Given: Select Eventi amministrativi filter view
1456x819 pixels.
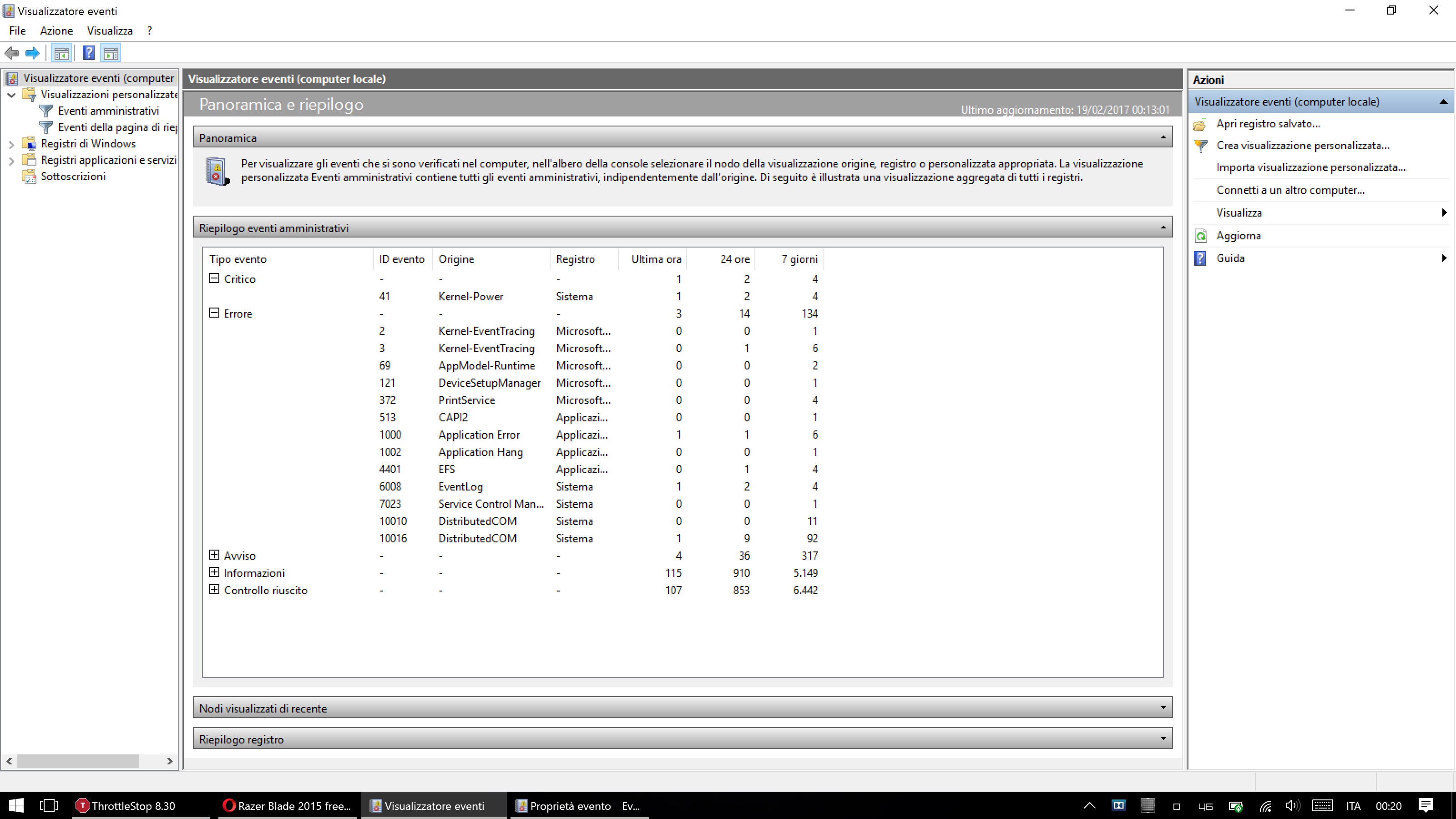Looking at the screenshot, I should coord(108,111).
